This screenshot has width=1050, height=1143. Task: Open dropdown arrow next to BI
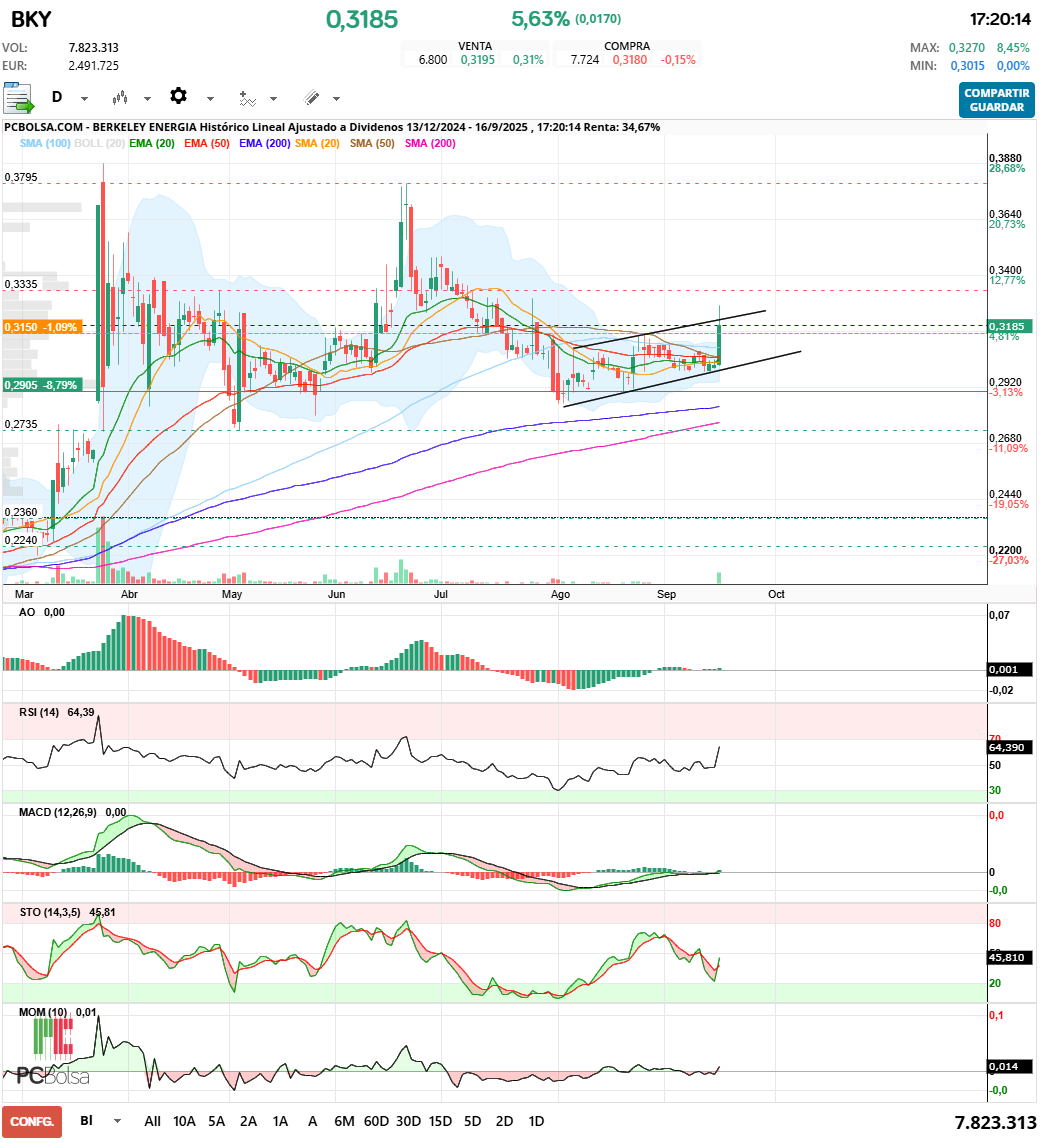[117, 1121]
